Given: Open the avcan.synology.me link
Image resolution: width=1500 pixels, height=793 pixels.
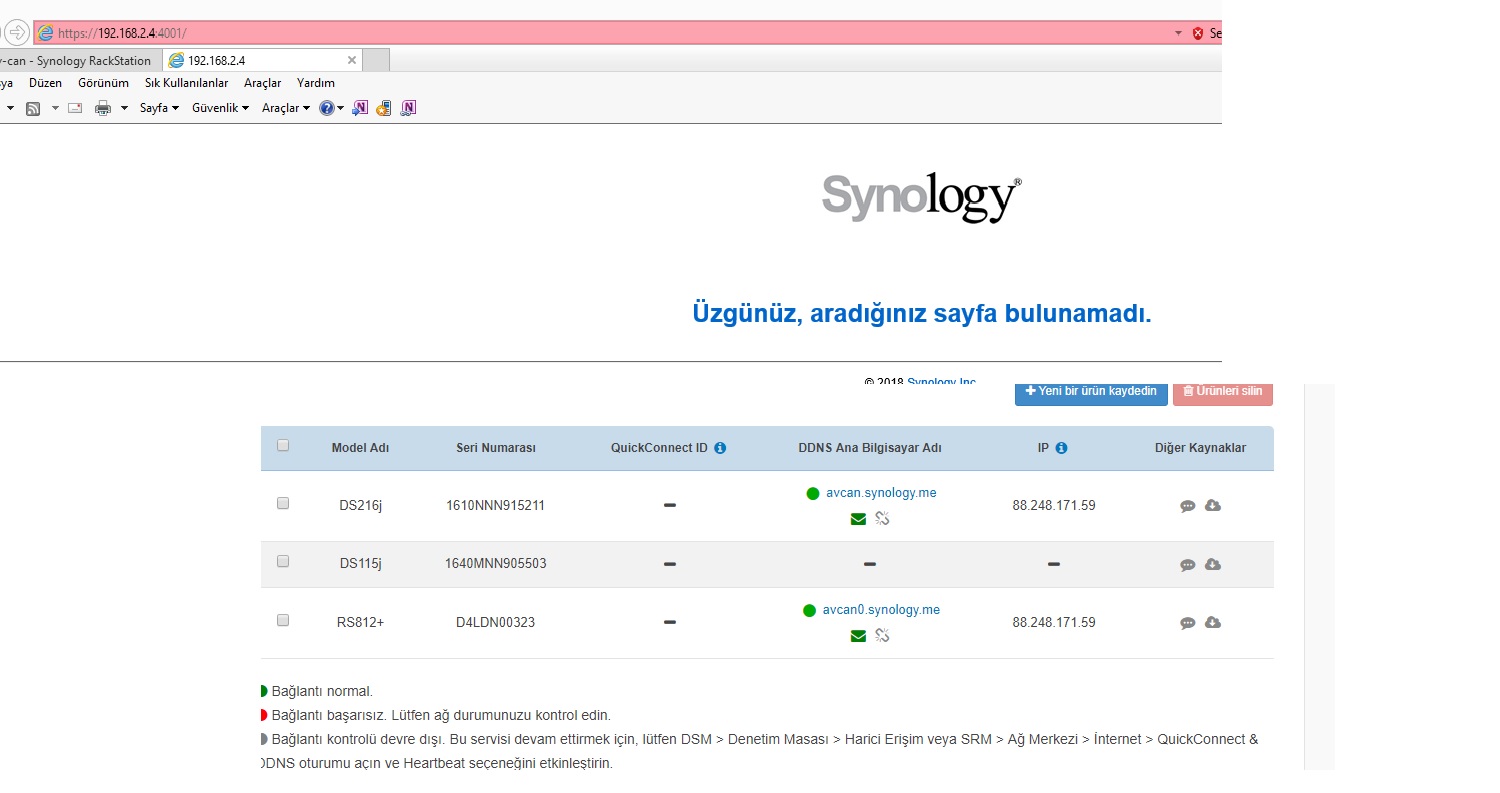Looking at the screenshot, I should coord(881,493).
